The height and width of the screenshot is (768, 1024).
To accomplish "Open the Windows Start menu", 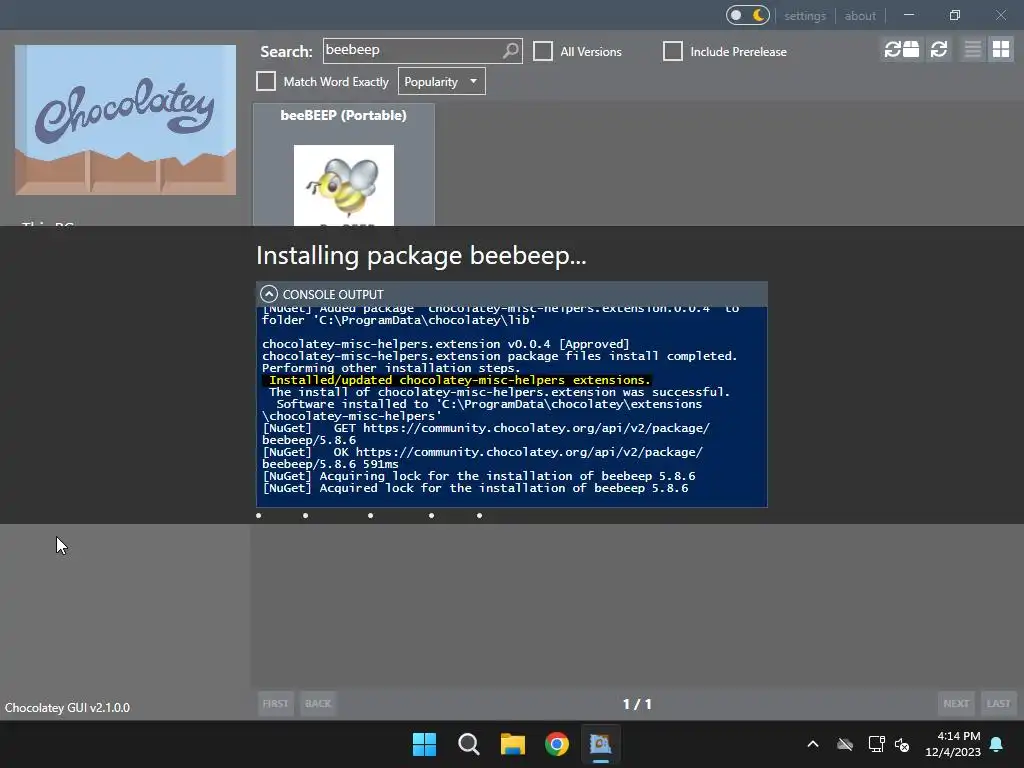I will [424, 744].
